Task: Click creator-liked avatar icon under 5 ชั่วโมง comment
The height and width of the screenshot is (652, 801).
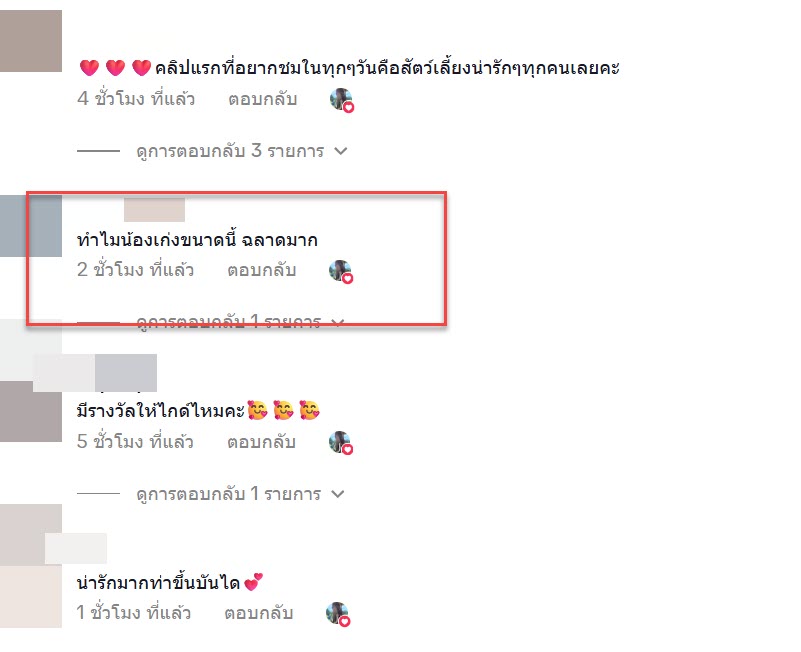Action: 341,443
